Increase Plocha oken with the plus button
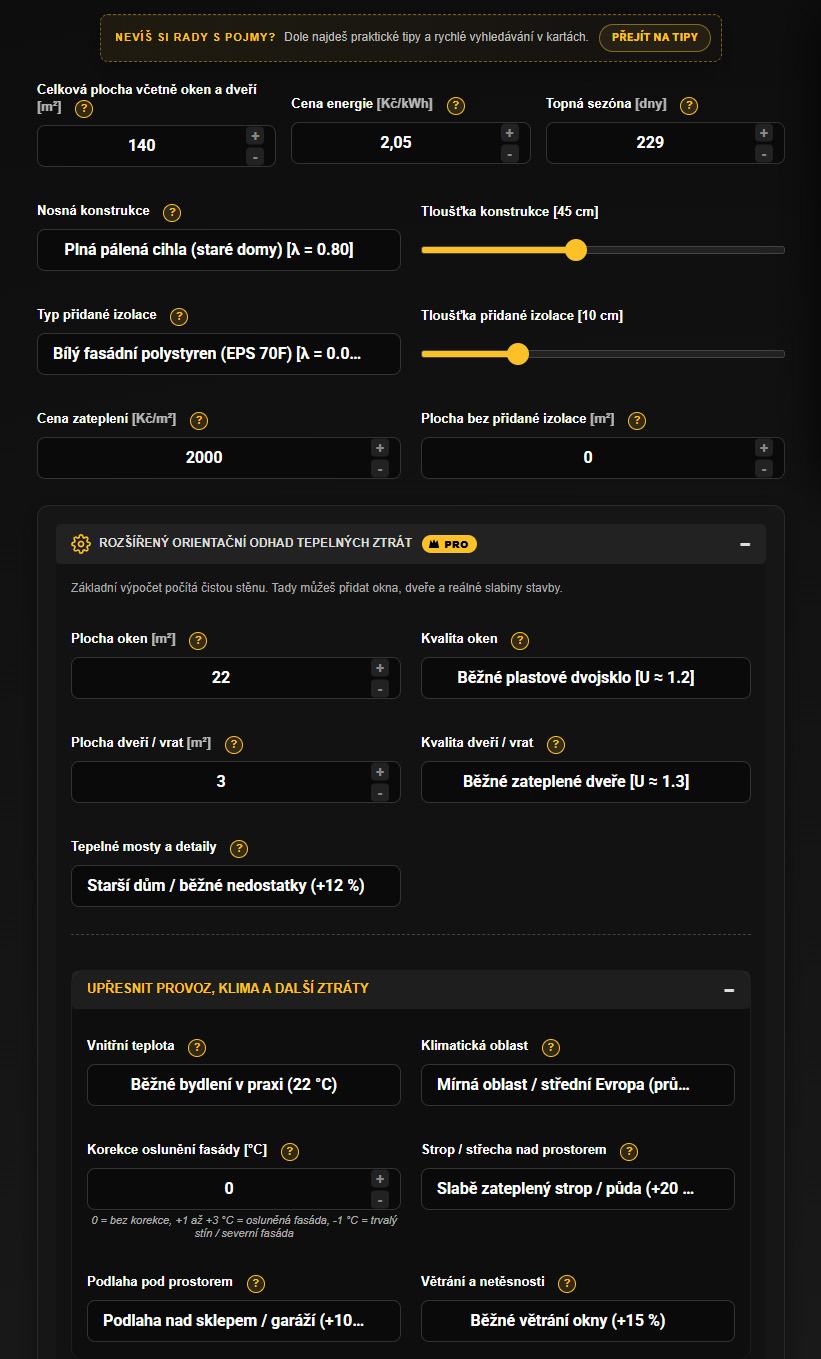The width and height of the screenshot is (821, 1359). point(380,668)
